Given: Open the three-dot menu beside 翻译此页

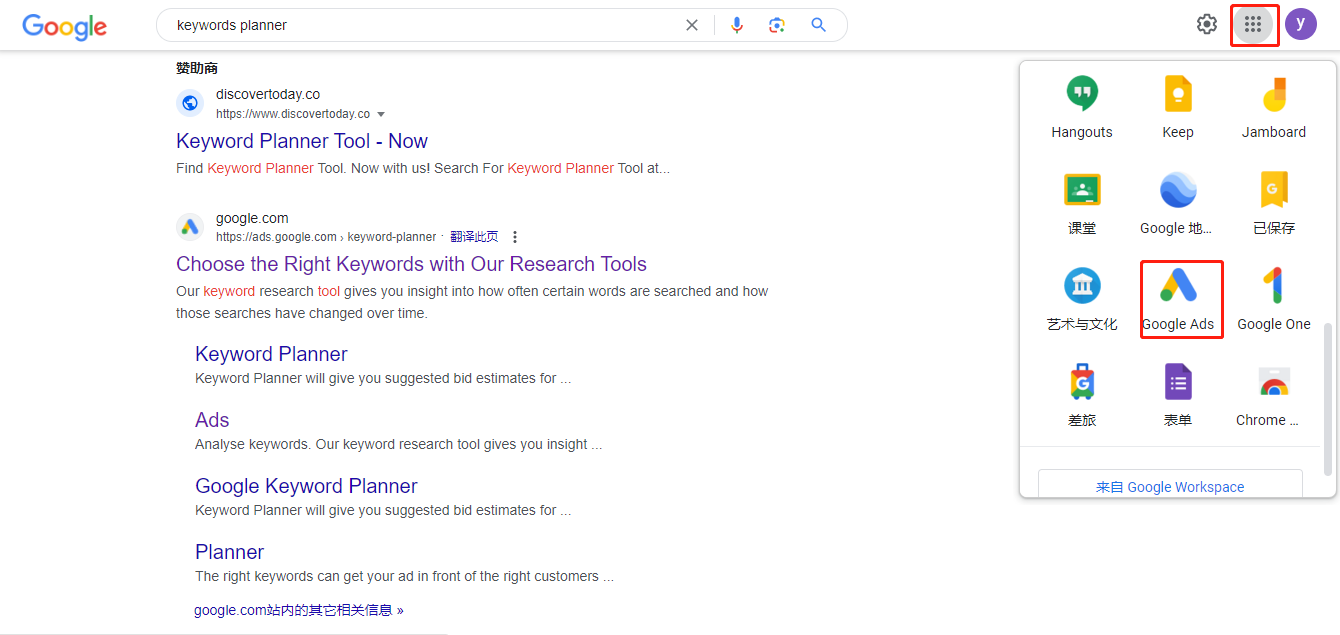Looking at the screenshot, I should [x=515, y=237].
